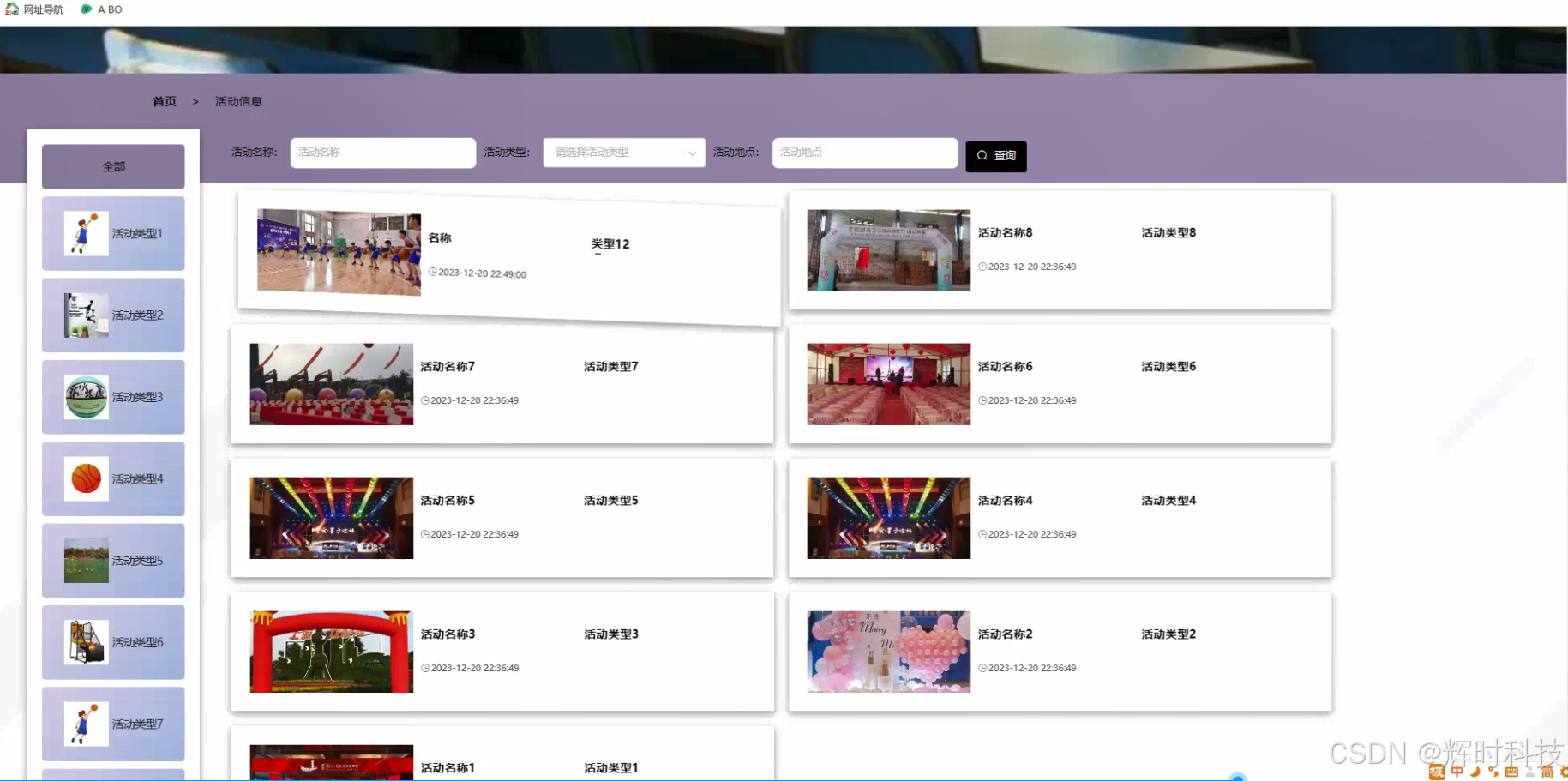Image resolution: width=1568 pixels, height=781 pixels.
Task: Click the 活动名称6 title text
Action: [x=1005, y=367]
